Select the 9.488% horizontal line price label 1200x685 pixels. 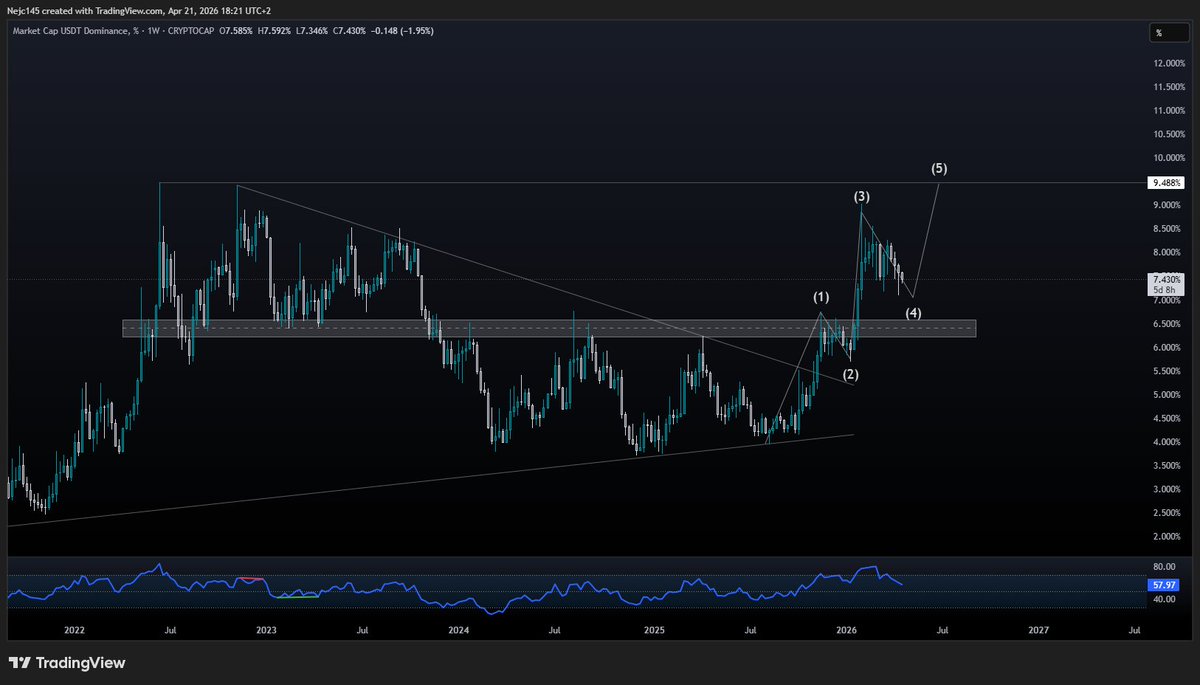pos(1167,183)
